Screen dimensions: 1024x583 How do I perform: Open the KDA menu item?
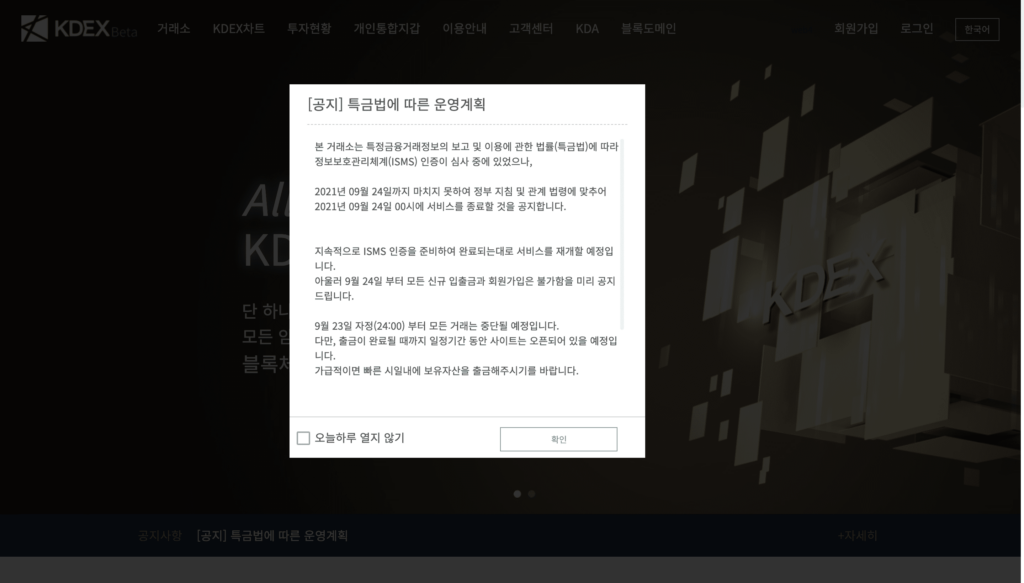coord(587,29)
